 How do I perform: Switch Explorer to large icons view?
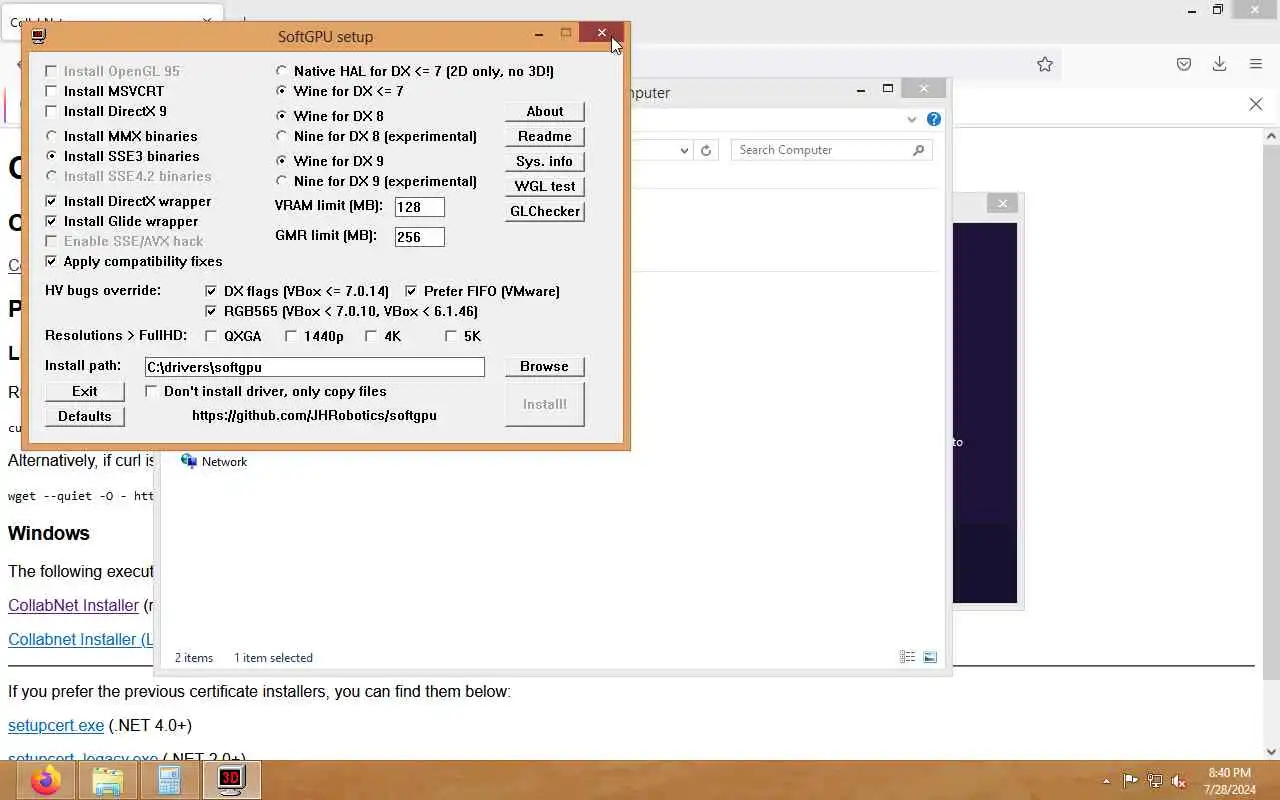[930, 657]
